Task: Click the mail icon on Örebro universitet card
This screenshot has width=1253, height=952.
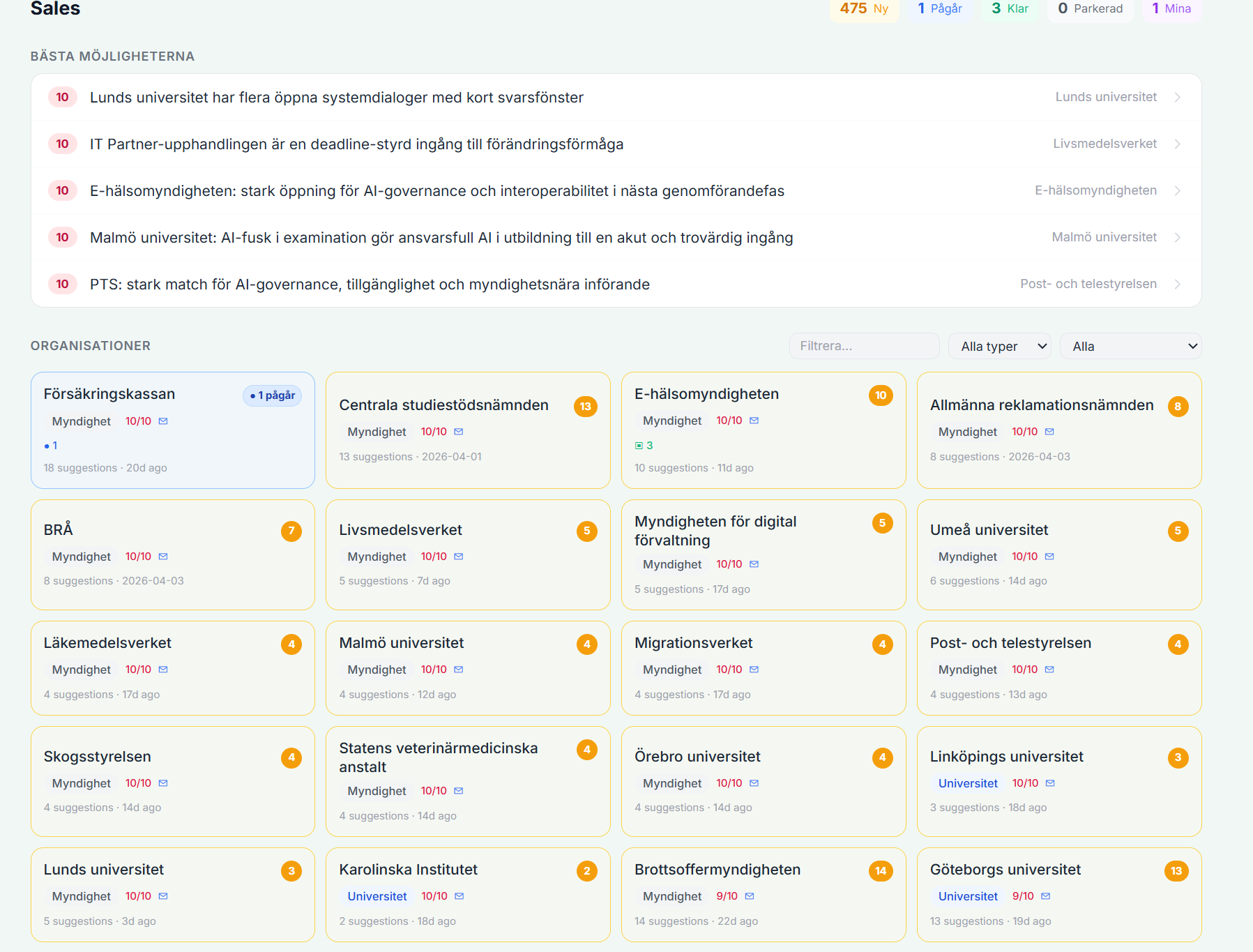Action: tap(754, 783)
